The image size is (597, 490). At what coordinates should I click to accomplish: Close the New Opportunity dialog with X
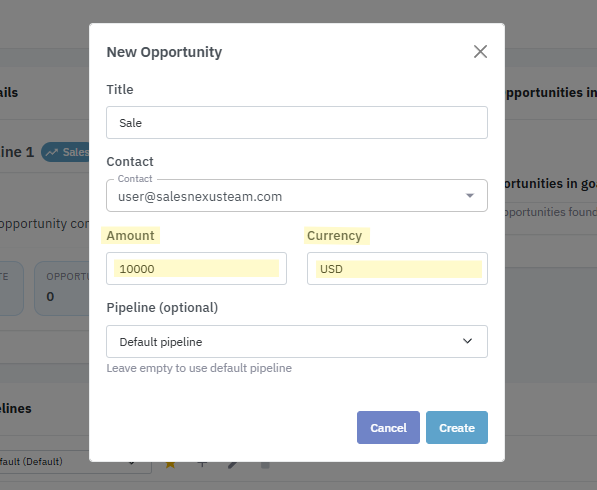pos(480,51)
